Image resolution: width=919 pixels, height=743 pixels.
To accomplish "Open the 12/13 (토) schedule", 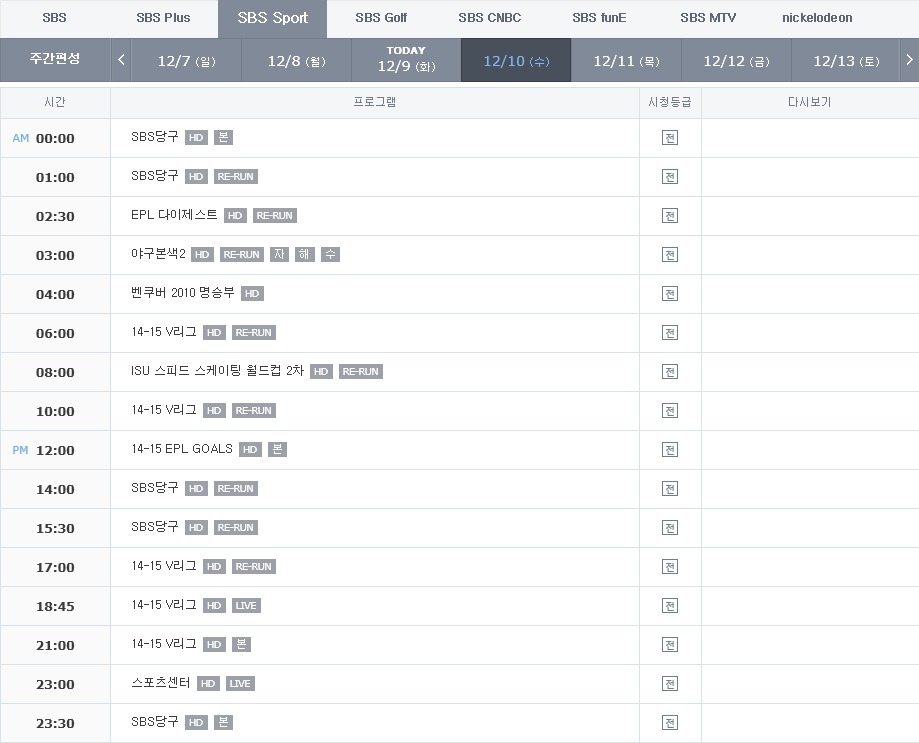I will point(846,61).
